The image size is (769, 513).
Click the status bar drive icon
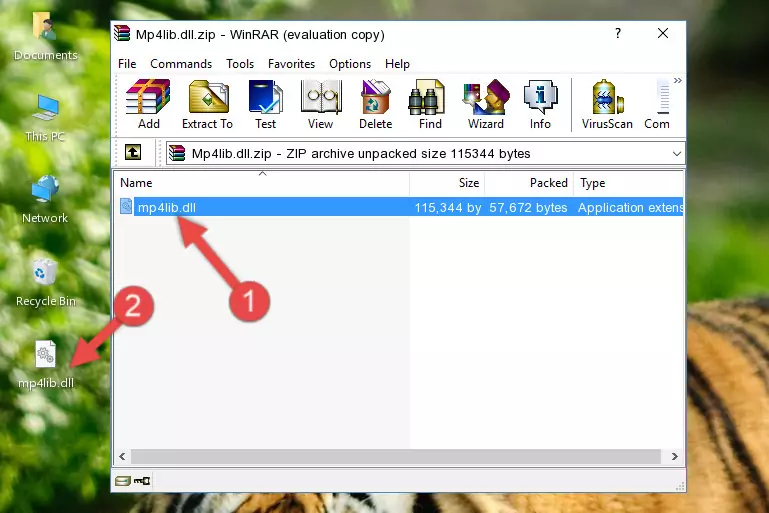[x=123, y=481]
